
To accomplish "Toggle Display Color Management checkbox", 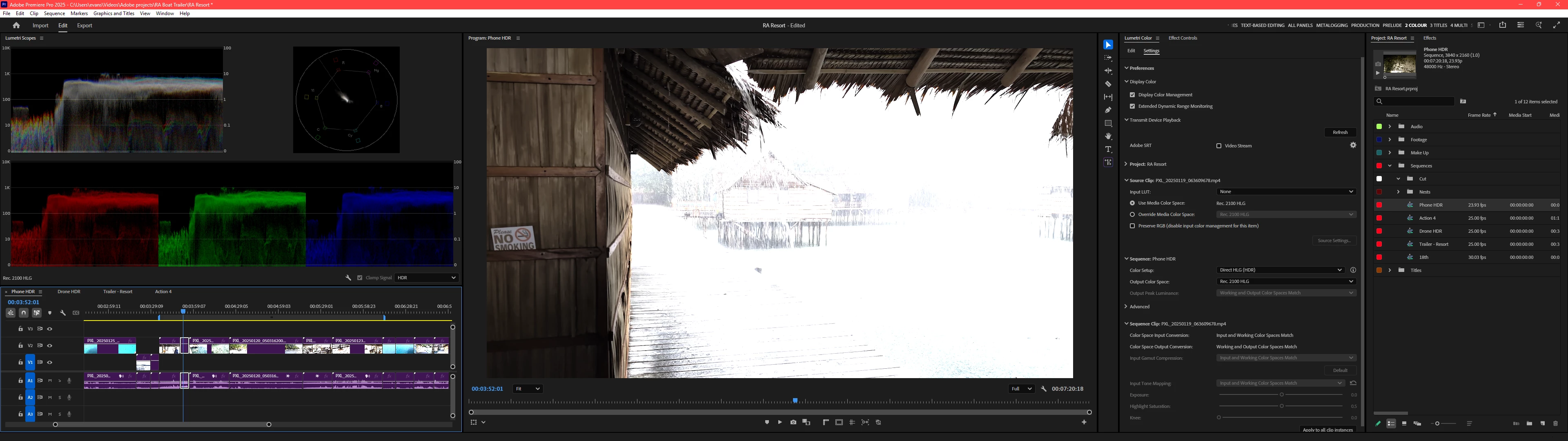I will (1132, 95).
